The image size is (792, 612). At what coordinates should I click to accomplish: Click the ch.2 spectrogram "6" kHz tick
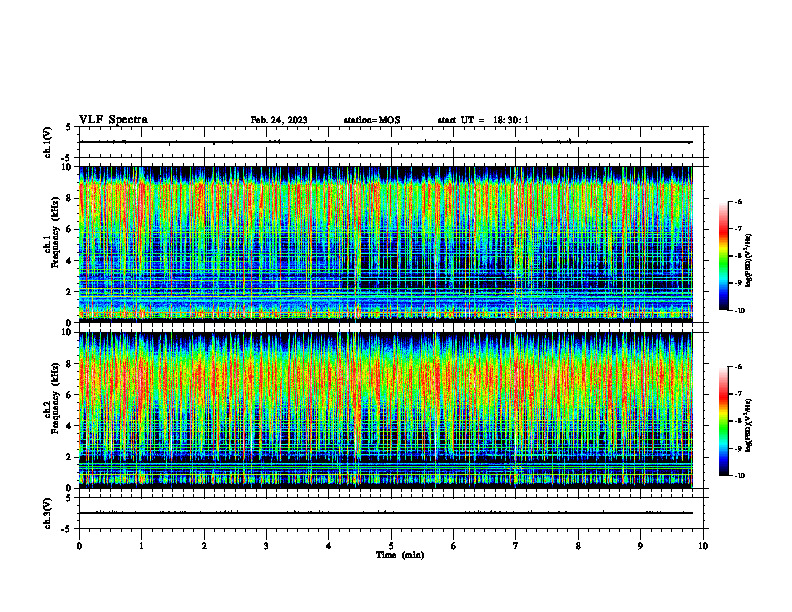click(70, 395)
